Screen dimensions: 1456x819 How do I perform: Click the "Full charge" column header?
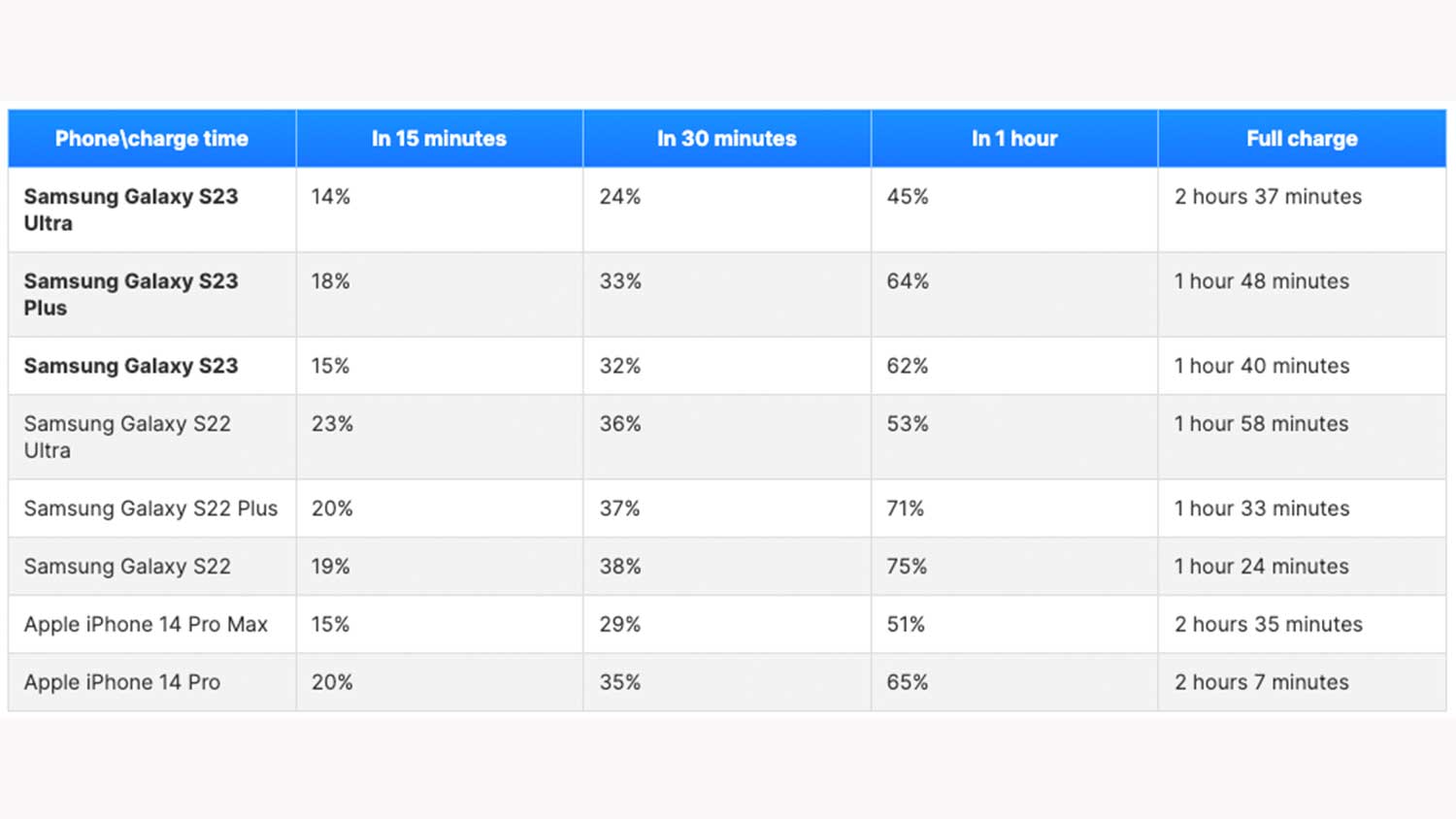1302,139
